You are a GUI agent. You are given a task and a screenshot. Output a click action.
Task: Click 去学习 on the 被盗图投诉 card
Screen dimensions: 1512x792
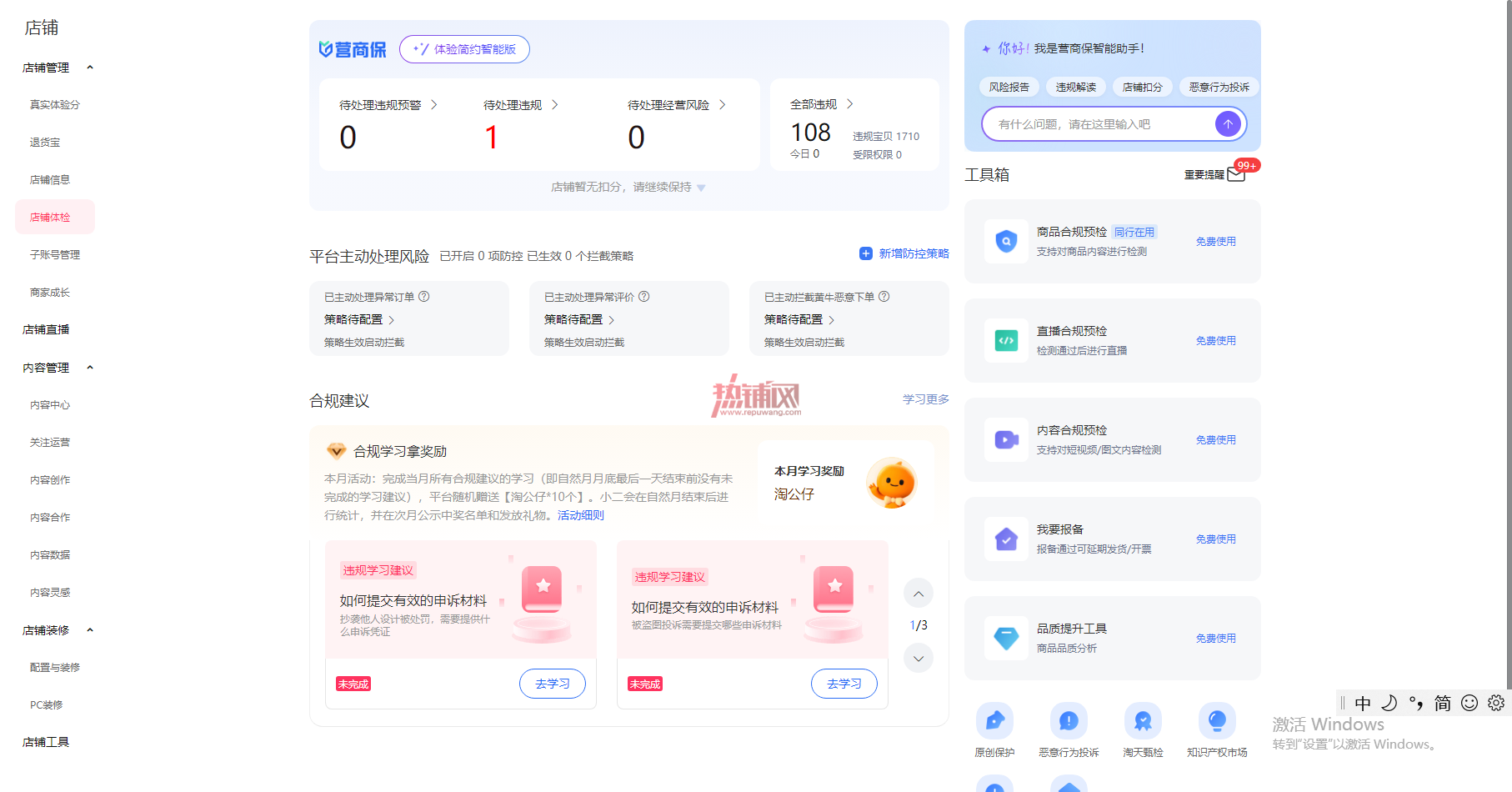[844, 684]
